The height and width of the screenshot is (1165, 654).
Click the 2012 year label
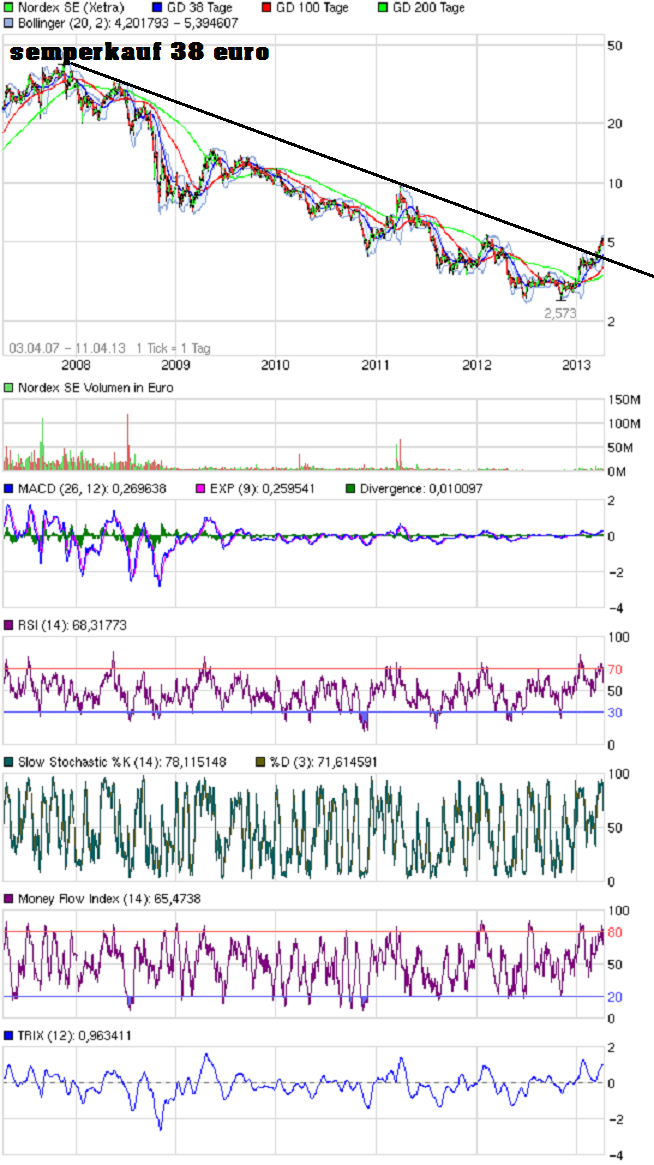pos(476,364)
